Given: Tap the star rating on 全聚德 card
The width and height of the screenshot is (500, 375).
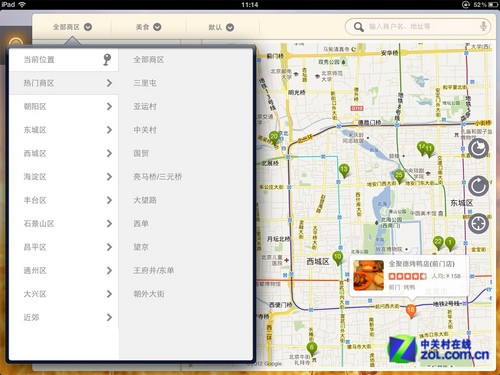Looking at the screenshot, I should point(407,276).
